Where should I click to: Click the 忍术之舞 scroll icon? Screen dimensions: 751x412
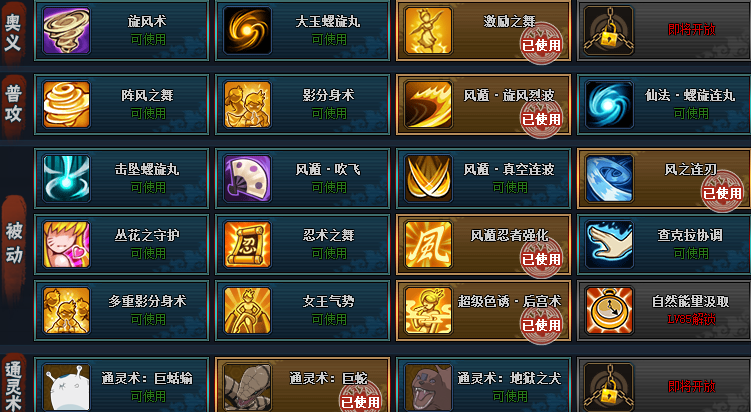(247, 244)
